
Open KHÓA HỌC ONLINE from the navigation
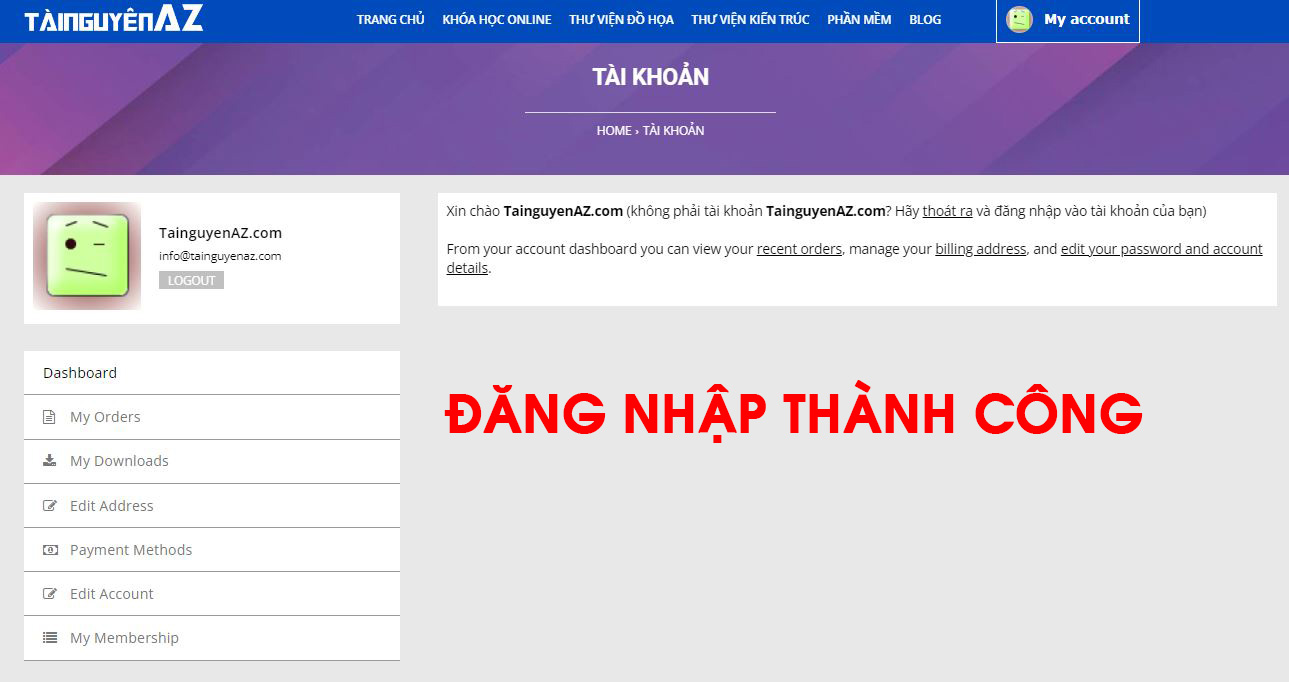pos(497,19)
